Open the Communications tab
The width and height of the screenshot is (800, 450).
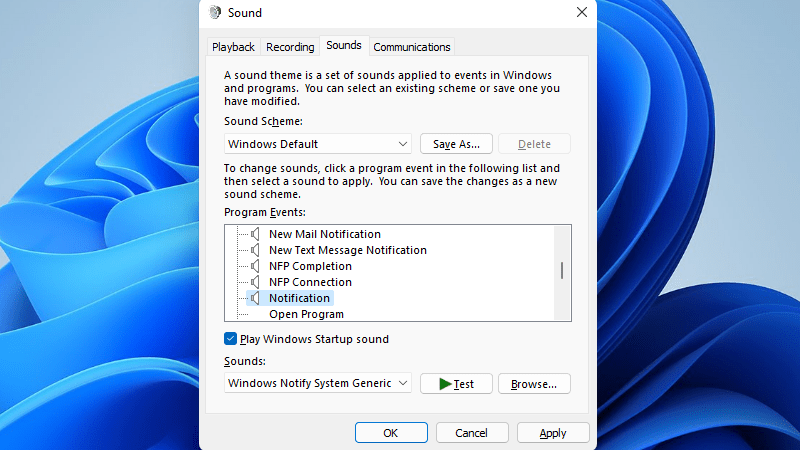[412, 47]
